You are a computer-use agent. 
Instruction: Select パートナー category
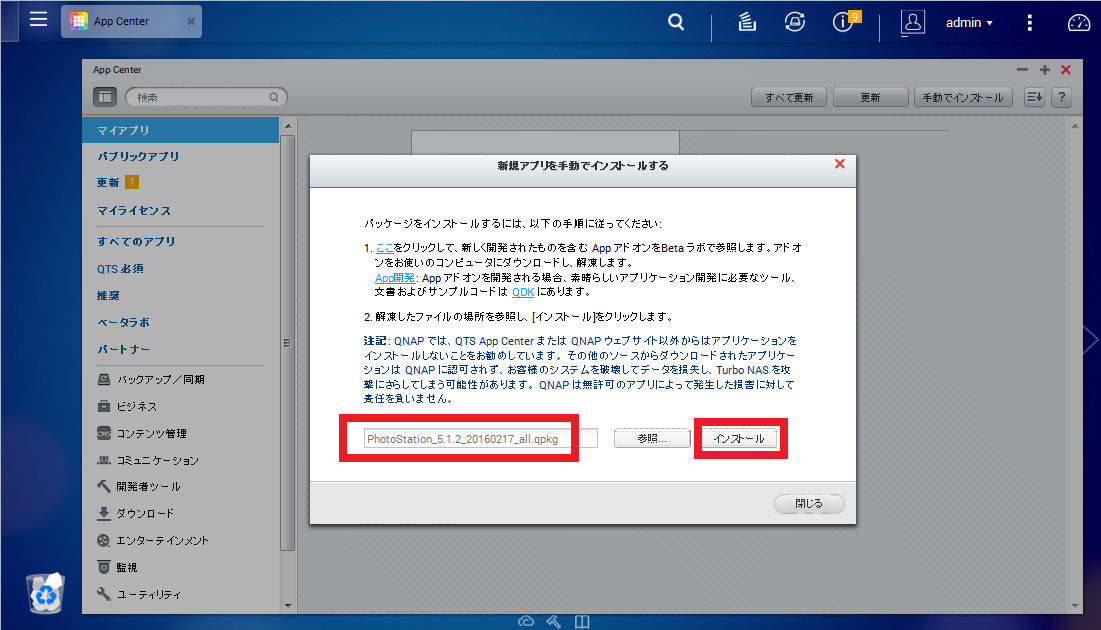click(x=123, y=349)
